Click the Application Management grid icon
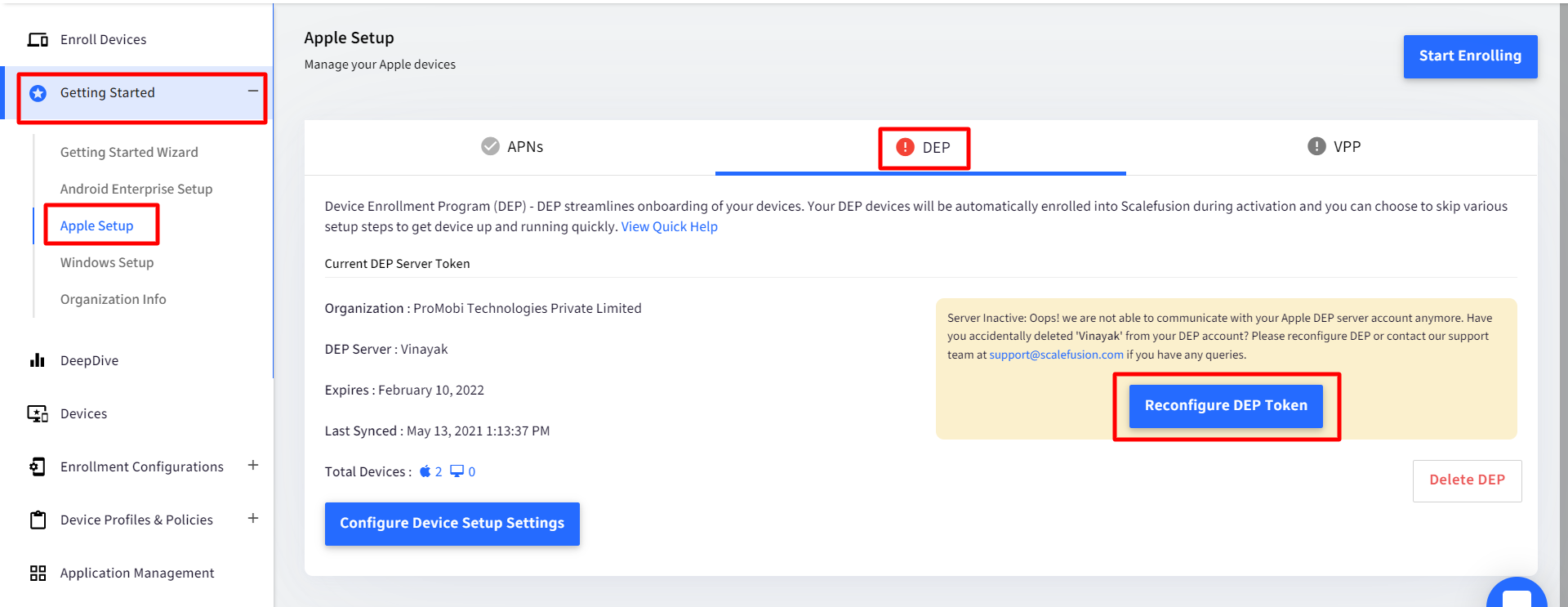This screenshot has width=1568, height=607. pyautogui.click(x=38, y=573)
